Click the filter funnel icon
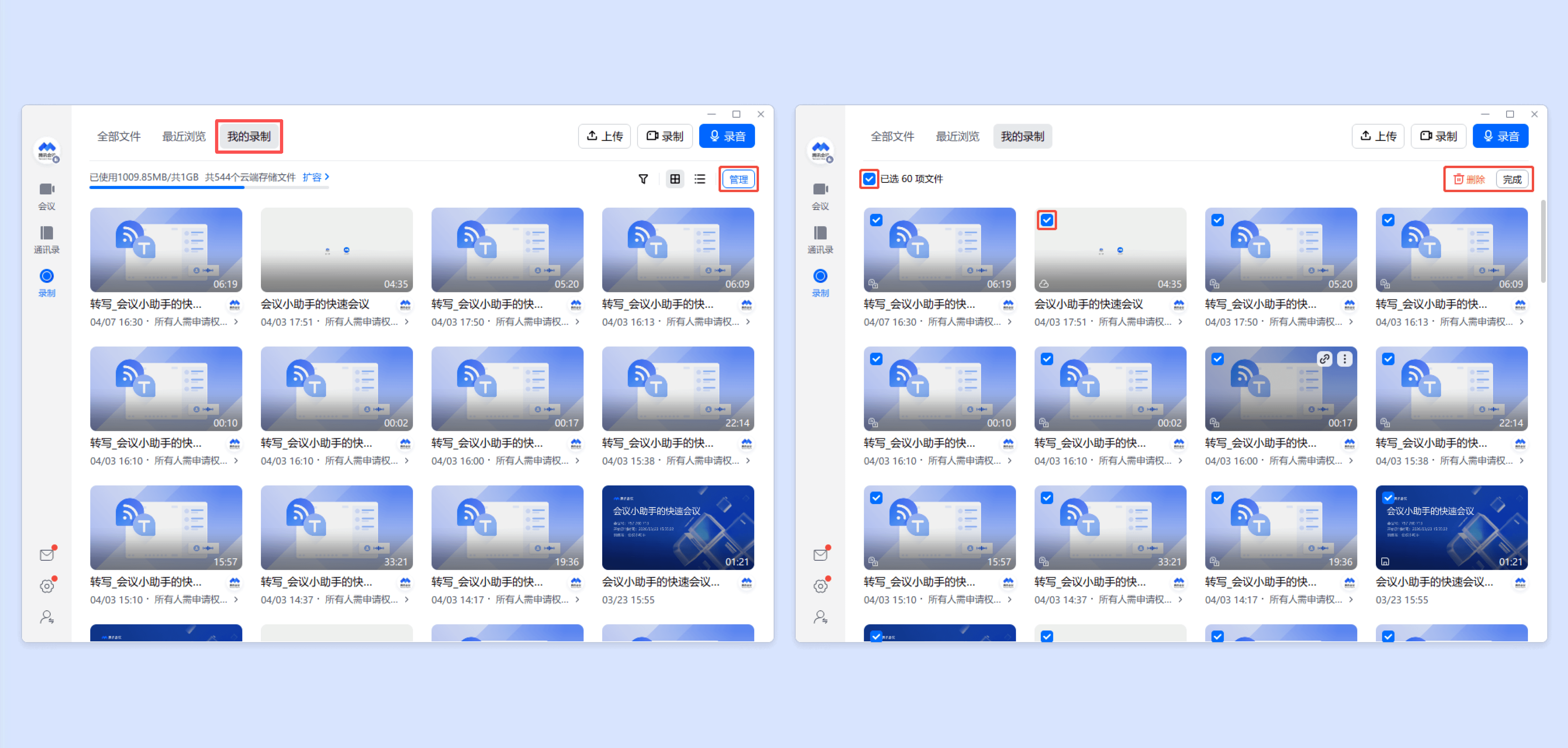Viewport: 1568px width, 748px height. 643,179
